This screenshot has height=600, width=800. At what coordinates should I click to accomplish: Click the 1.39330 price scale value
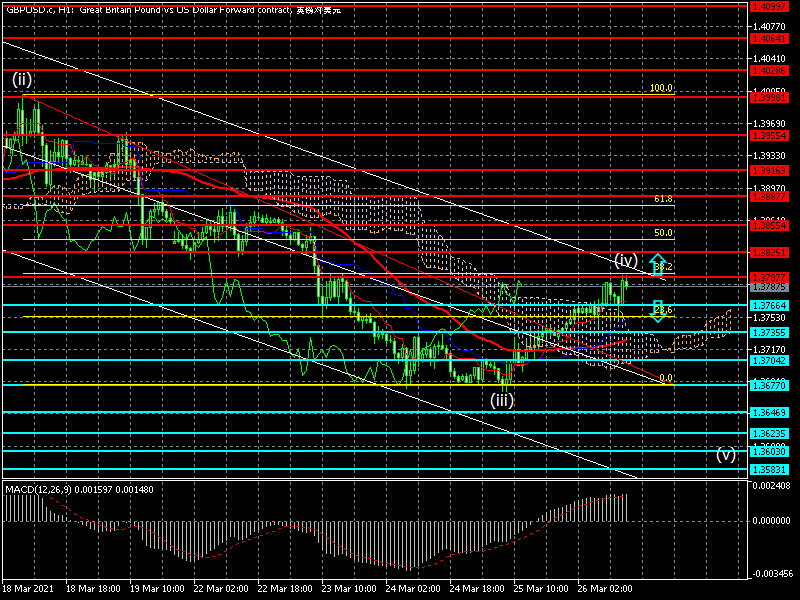769,156
